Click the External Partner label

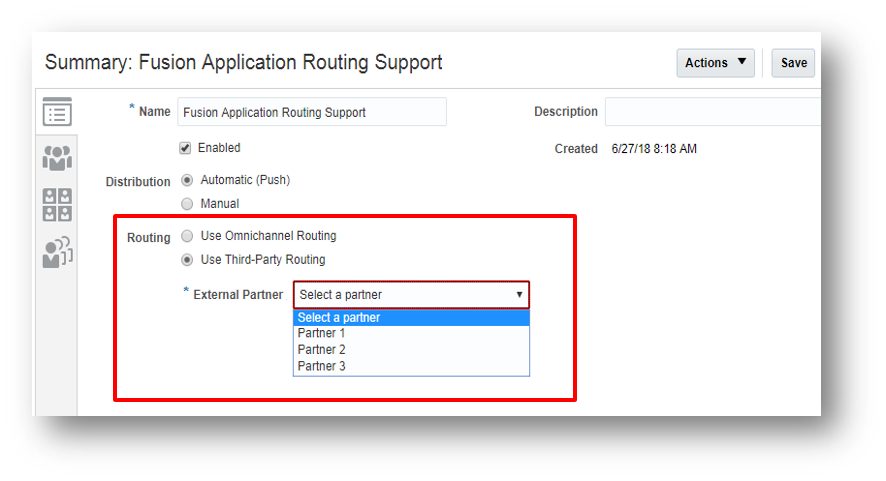click(x=238, y=295)
